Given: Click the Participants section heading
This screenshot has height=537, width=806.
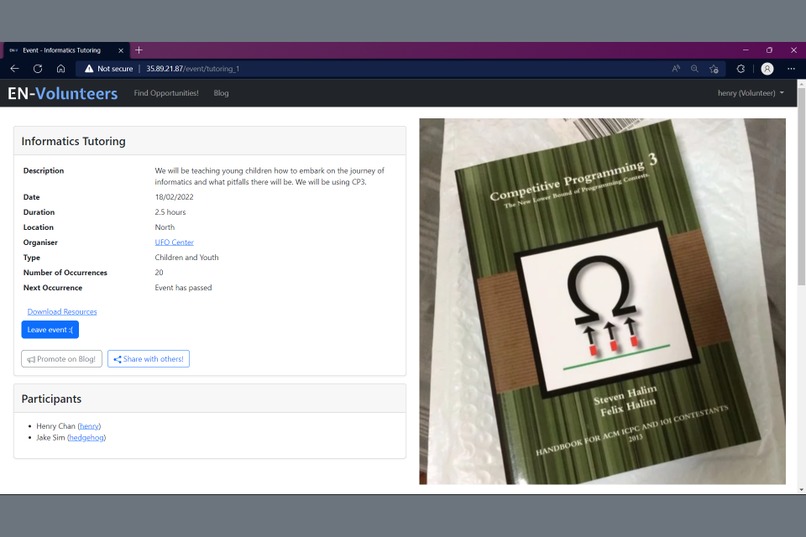Looking at the screenshot, I should 51,399.
